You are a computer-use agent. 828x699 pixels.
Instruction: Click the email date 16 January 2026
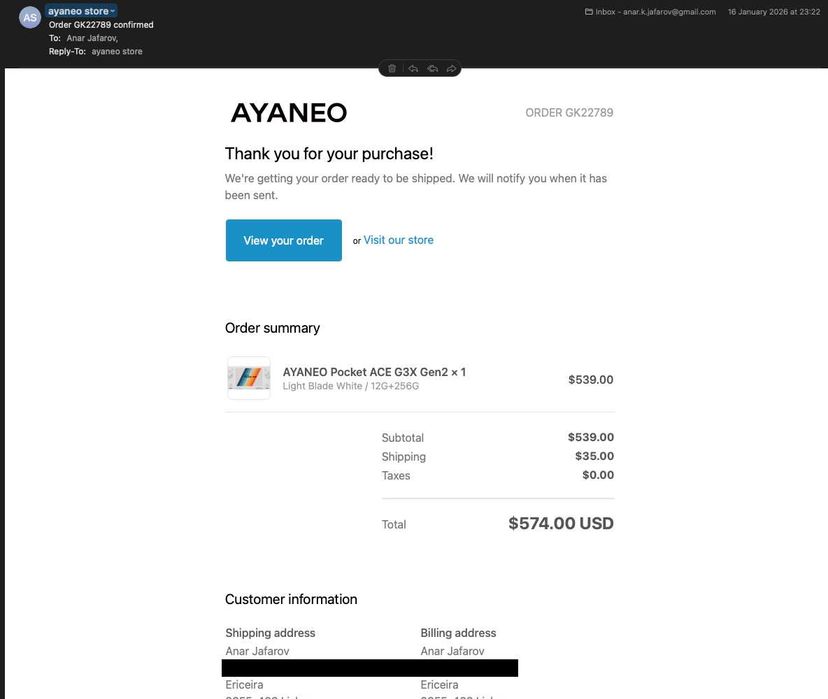[x=774, y=12]
